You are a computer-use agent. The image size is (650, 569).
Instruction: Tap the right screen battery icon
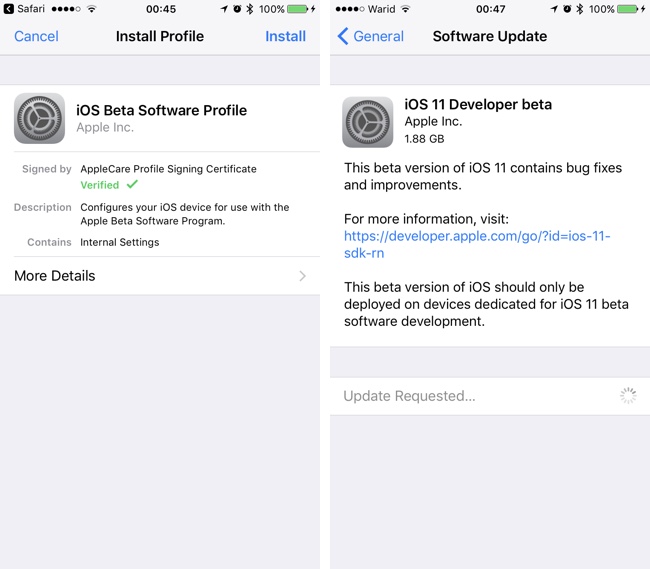[x=628, y=9]
